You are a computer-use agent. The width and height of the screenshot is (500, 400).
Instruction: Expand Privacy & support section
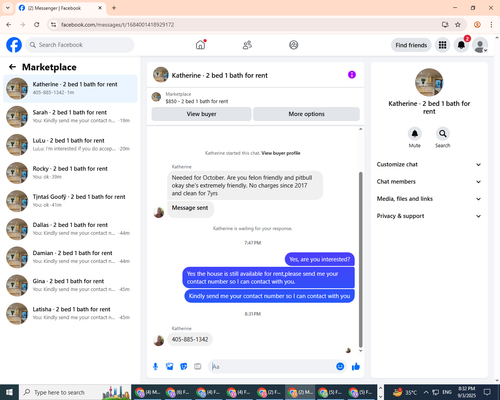point(429,216)
